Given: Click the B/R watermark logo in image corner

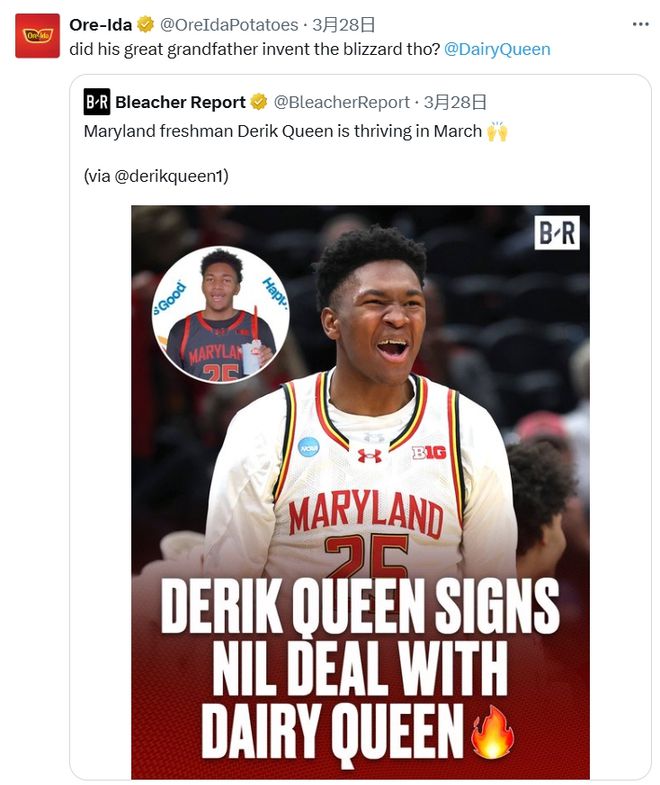Looking at the screenshot, I should (x=557, y=232).
